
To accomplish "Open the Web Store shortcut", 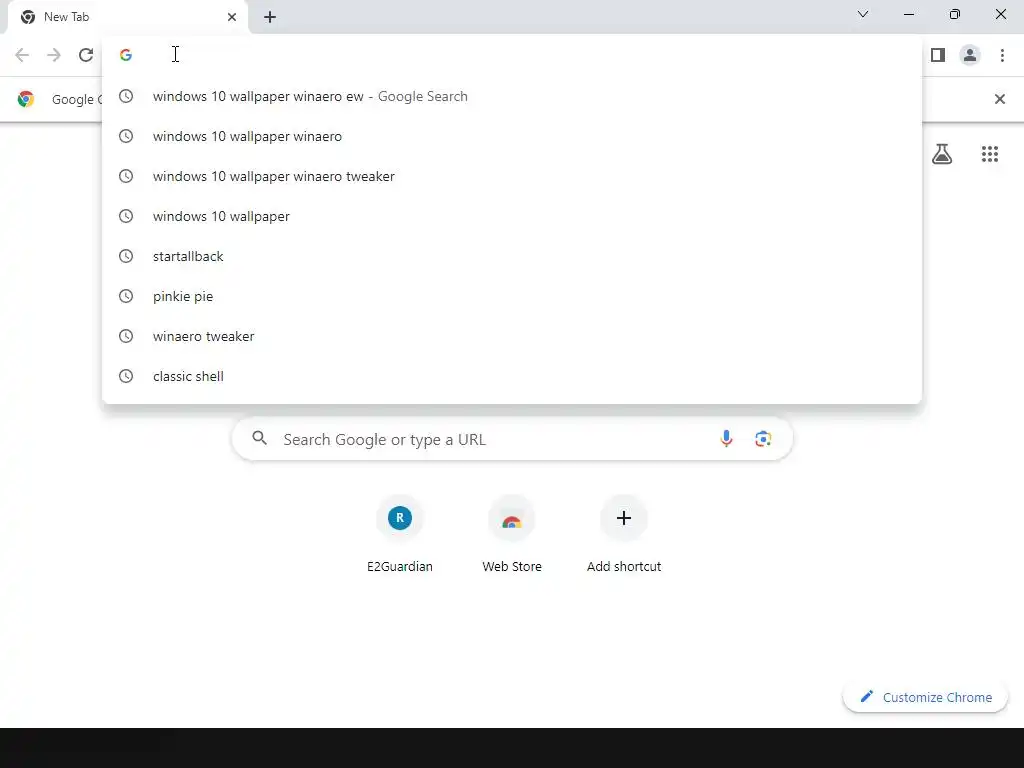I will 512,535.
